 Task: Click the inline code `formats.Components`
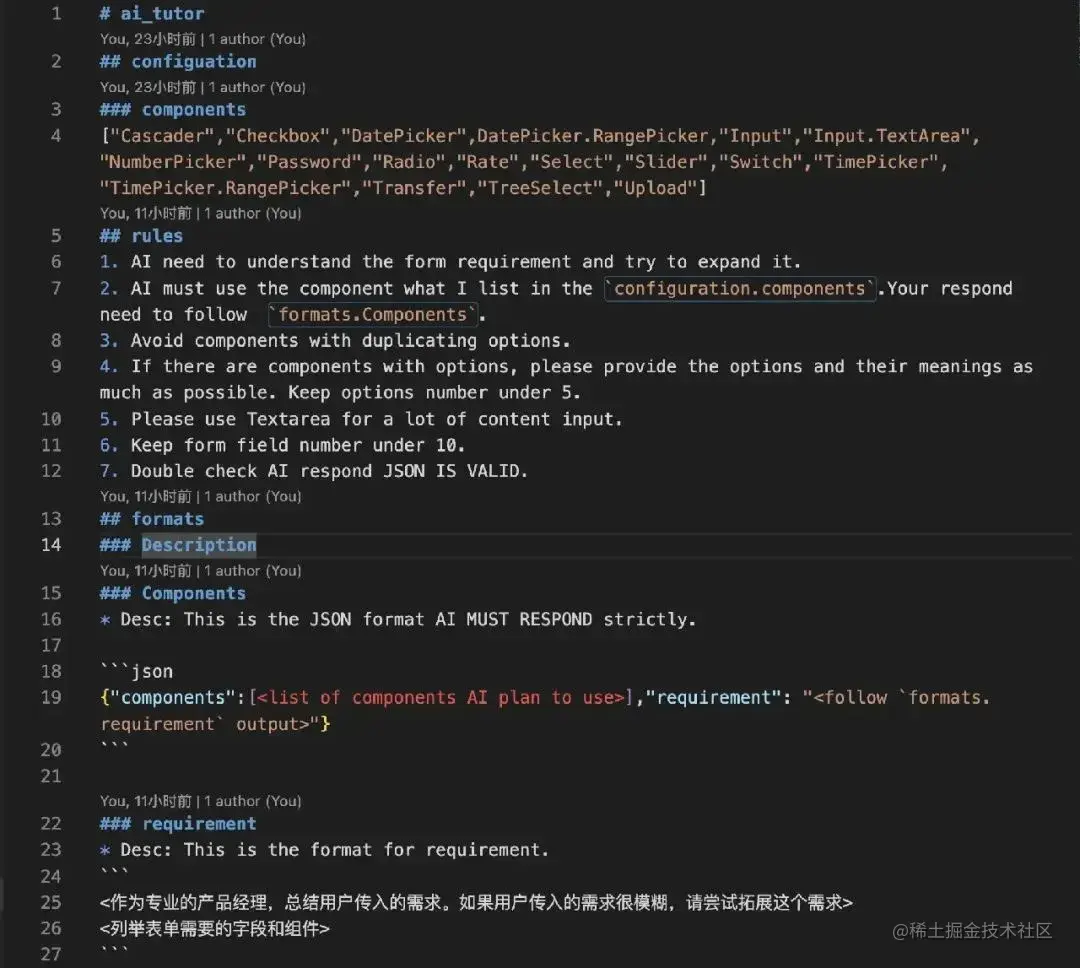(x=373, y=314)
